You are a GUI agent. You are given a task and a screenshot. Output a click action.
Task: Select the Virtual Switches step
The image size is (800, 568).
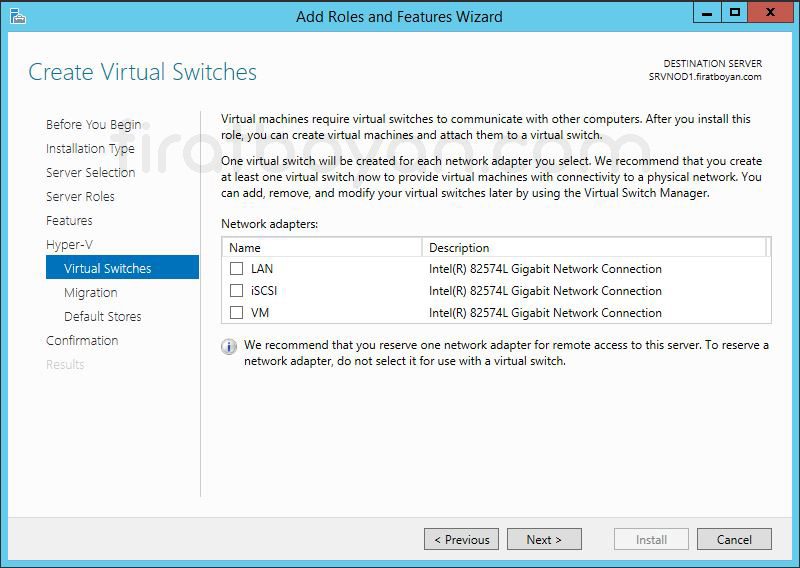122,267
